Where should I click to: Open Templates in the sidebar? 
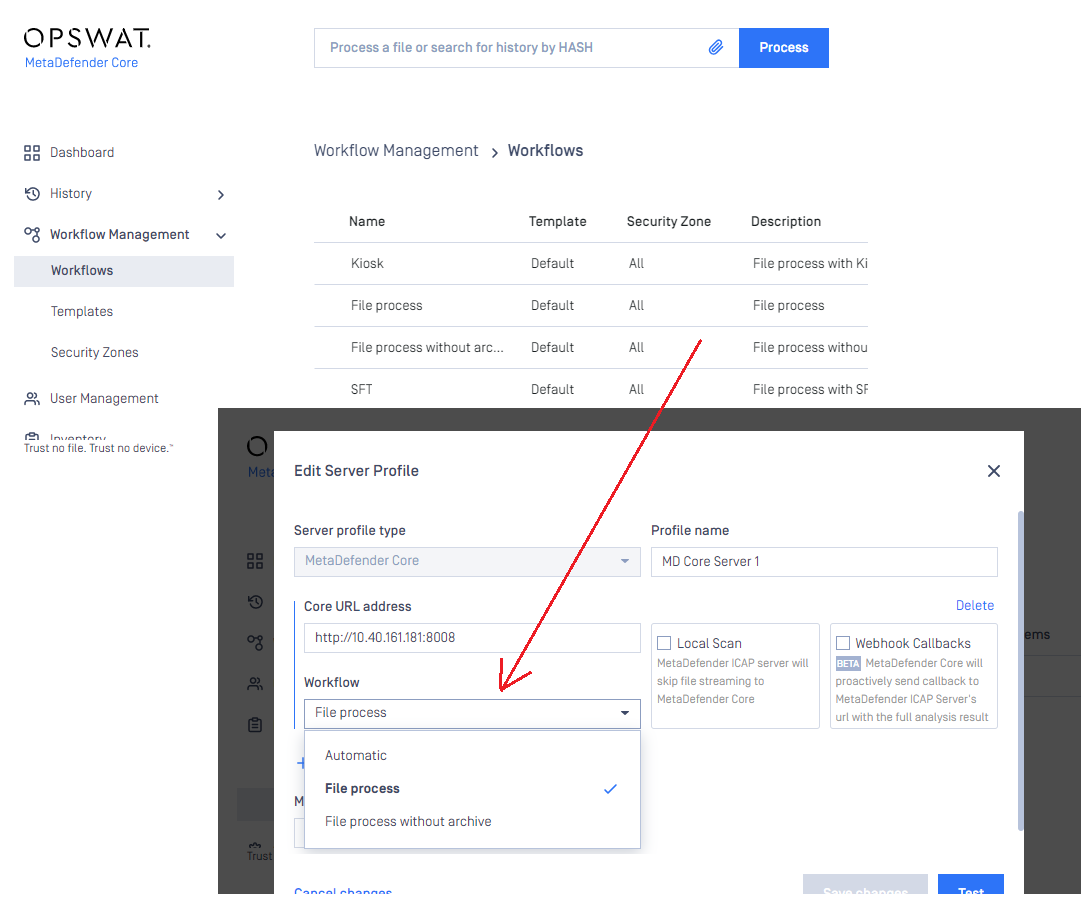[82, 312]
